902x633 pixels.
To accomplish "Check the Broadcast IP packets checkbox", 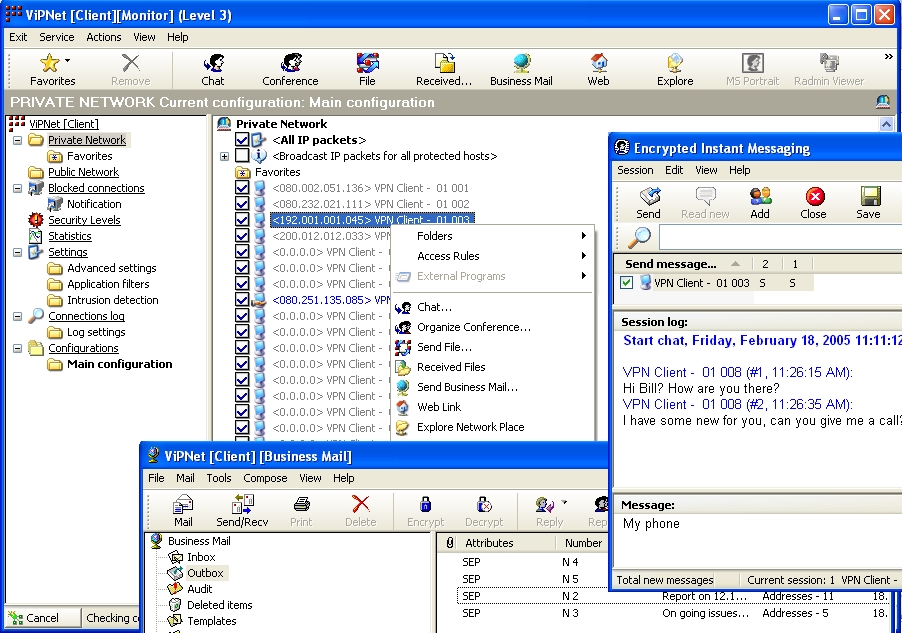I will (x=242, y=156).
